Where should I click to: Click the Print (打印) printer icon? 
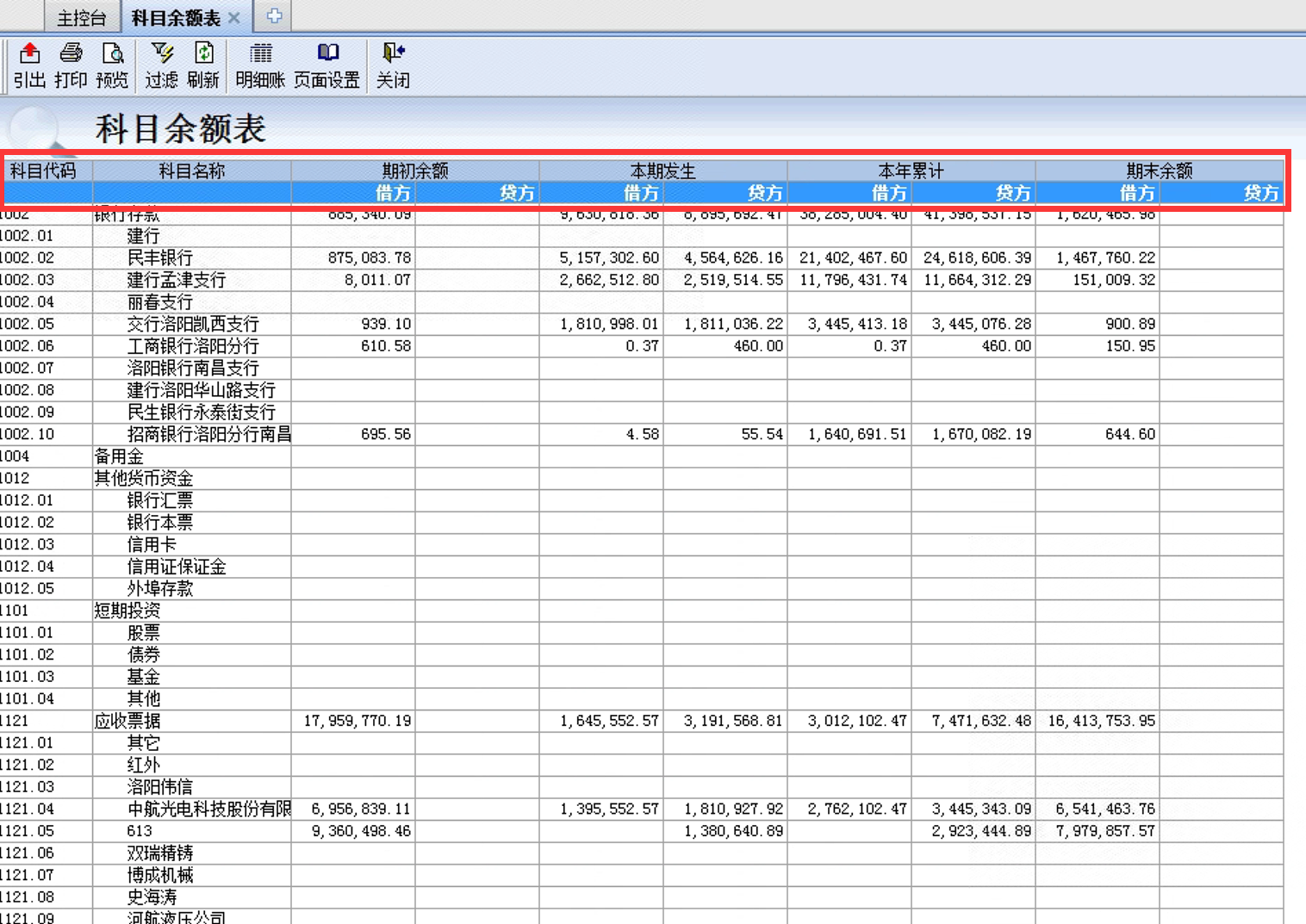[71, 54]
